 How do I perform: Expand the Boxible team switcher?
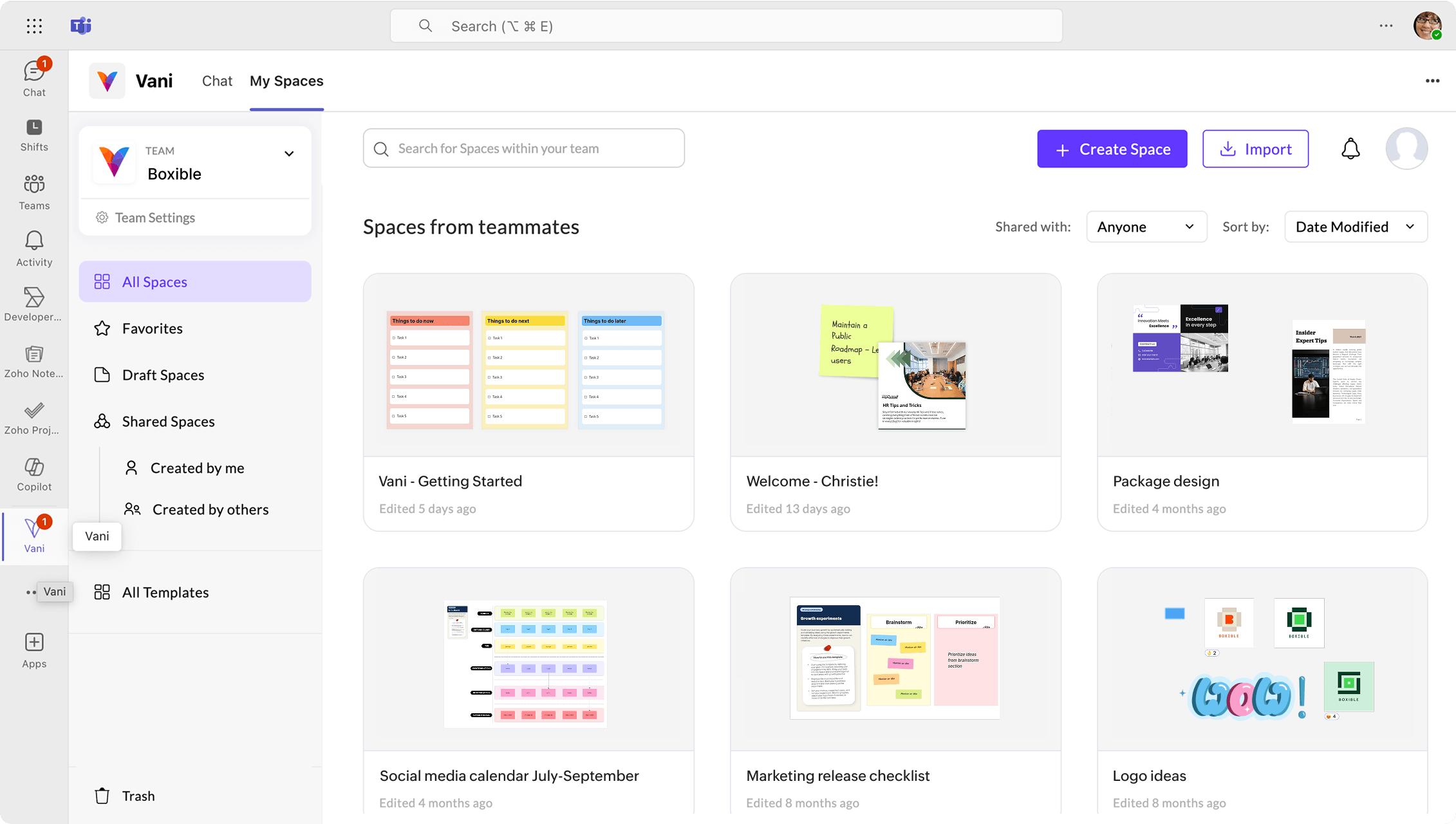[x=289, y=153]
